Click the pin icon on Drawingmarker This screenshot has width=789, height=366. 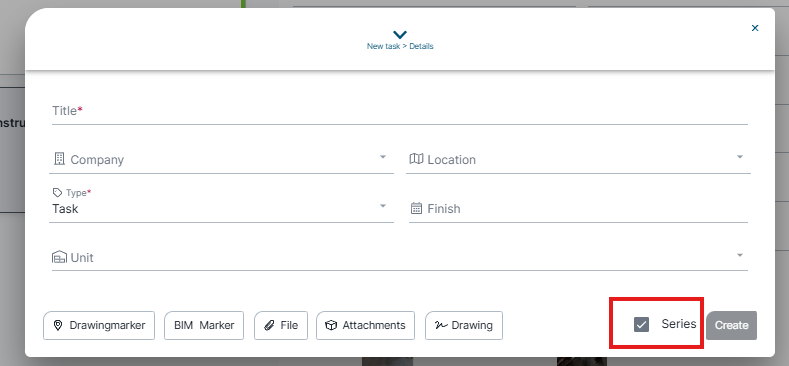click(58, 325)
